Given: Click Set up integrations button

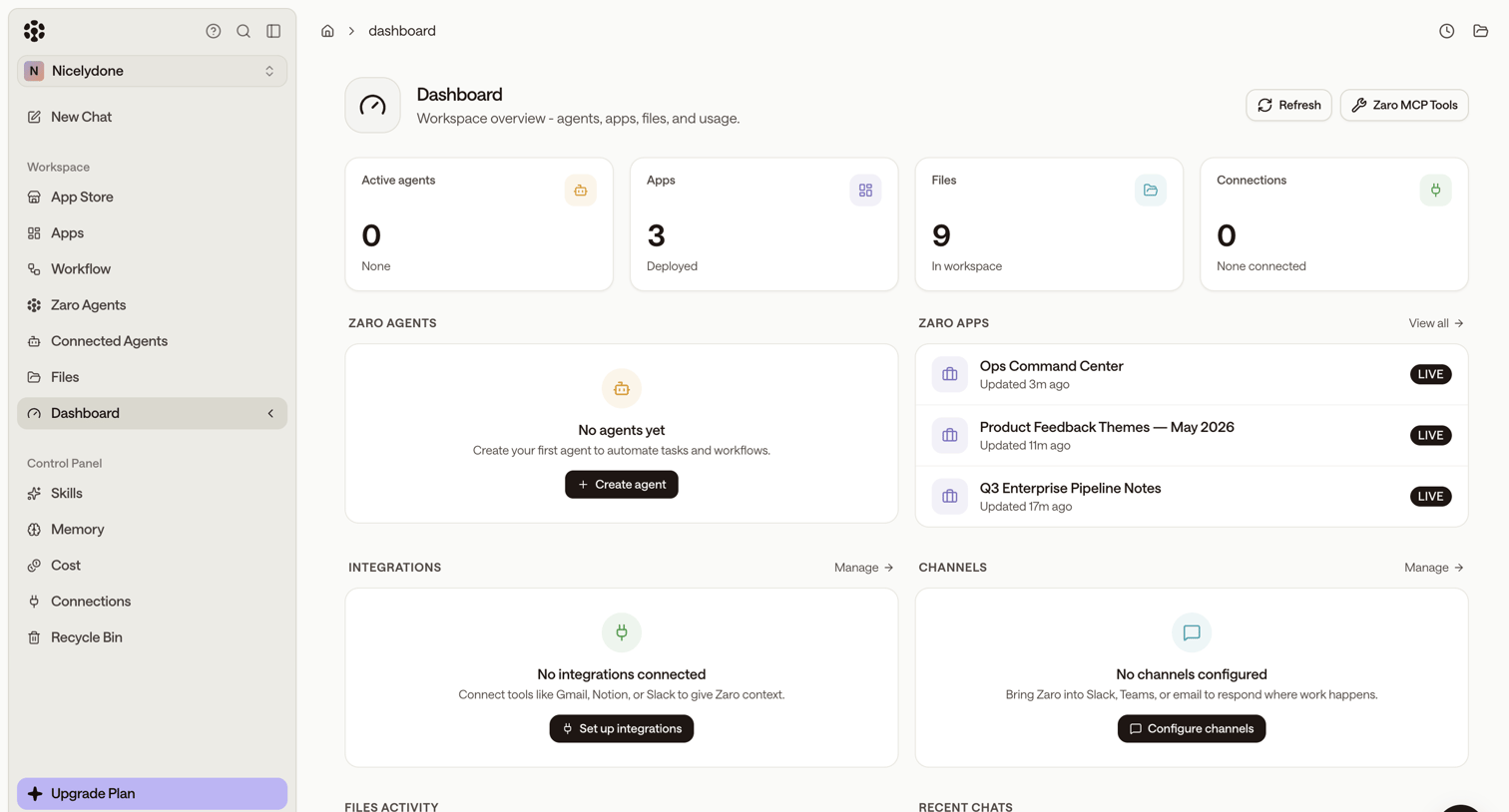Looking at the screenshot, I should [x=621, y=729].
